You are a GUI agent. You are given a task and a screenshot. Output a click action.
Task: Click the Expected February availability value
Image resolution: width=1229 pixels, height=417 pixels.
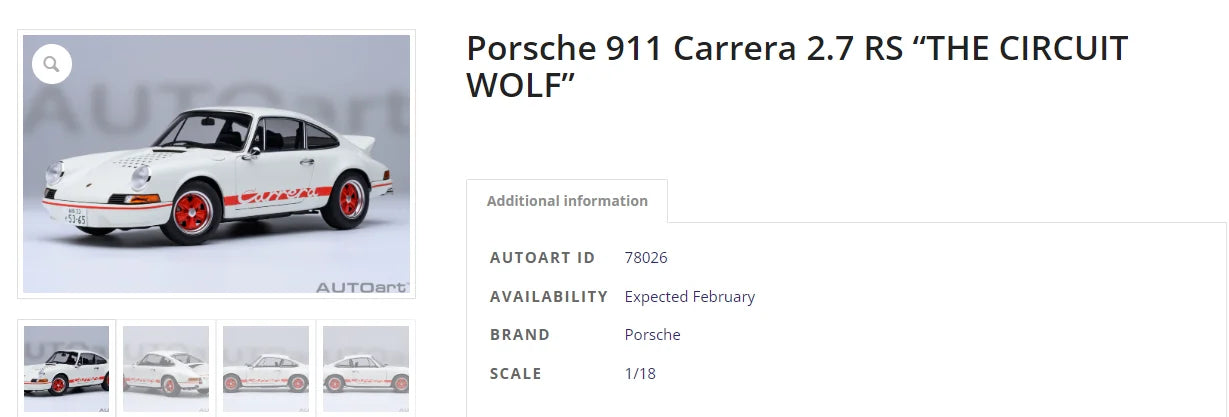point(689,297)
